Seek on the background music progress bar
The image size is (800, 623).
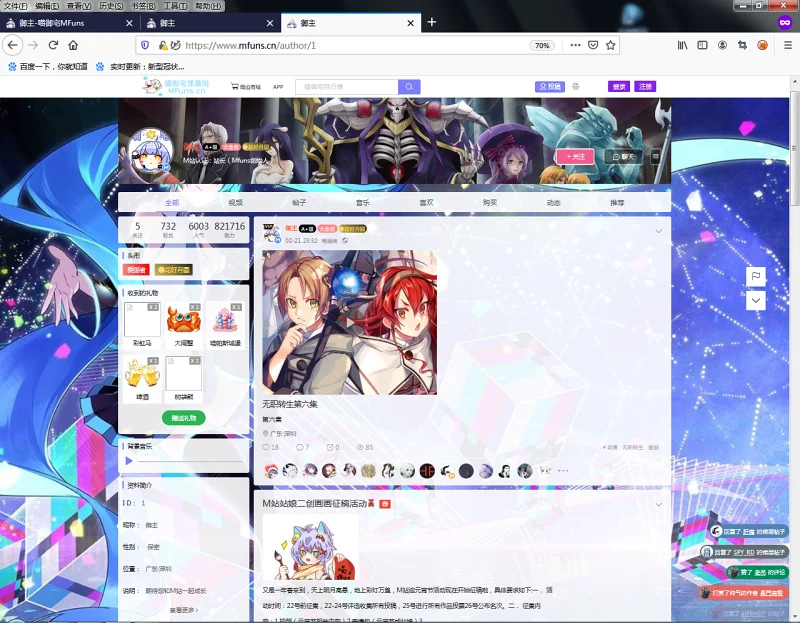point(190,461)
